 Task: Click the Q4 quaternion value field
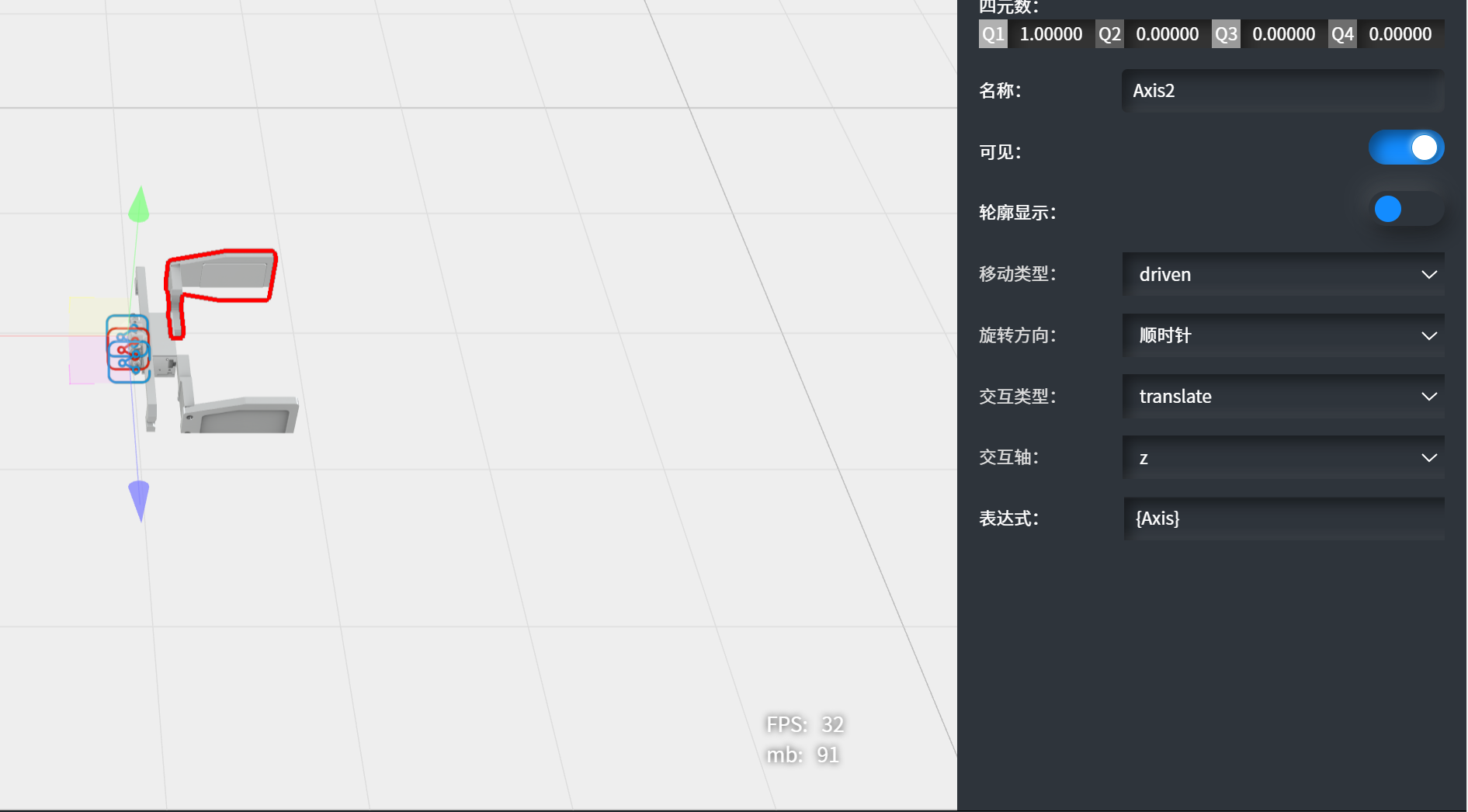1400,34
